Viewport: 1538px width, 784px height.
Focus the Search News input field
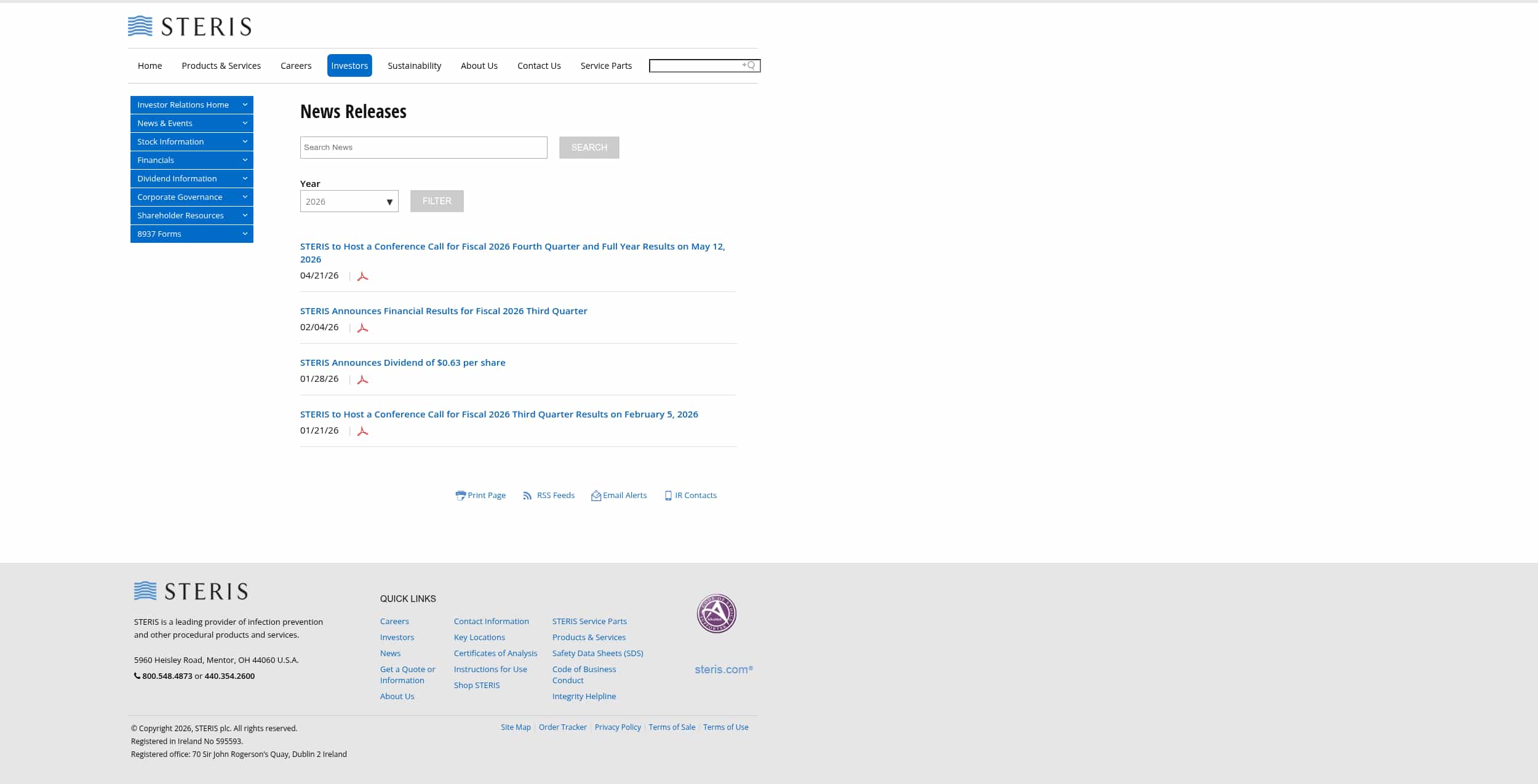(x=423, y=148)
